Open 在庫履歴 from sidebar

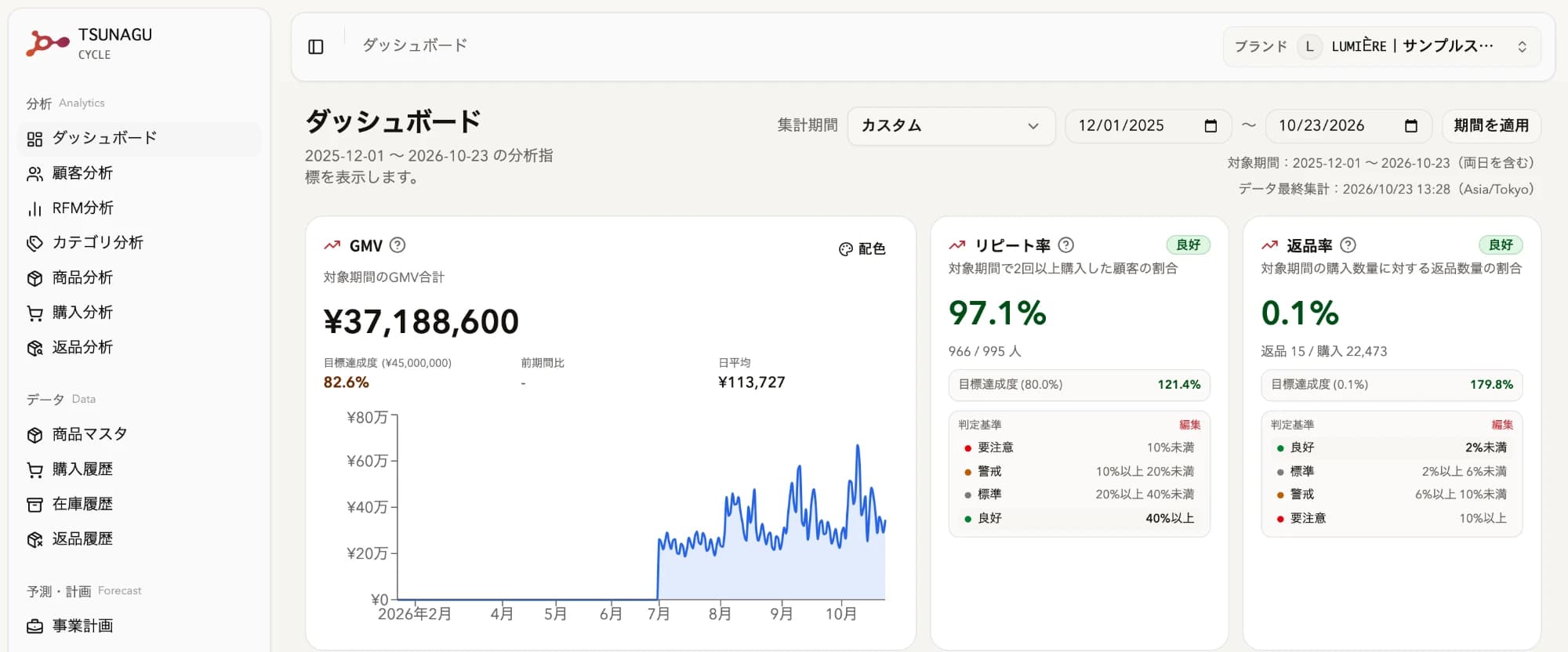140,504
